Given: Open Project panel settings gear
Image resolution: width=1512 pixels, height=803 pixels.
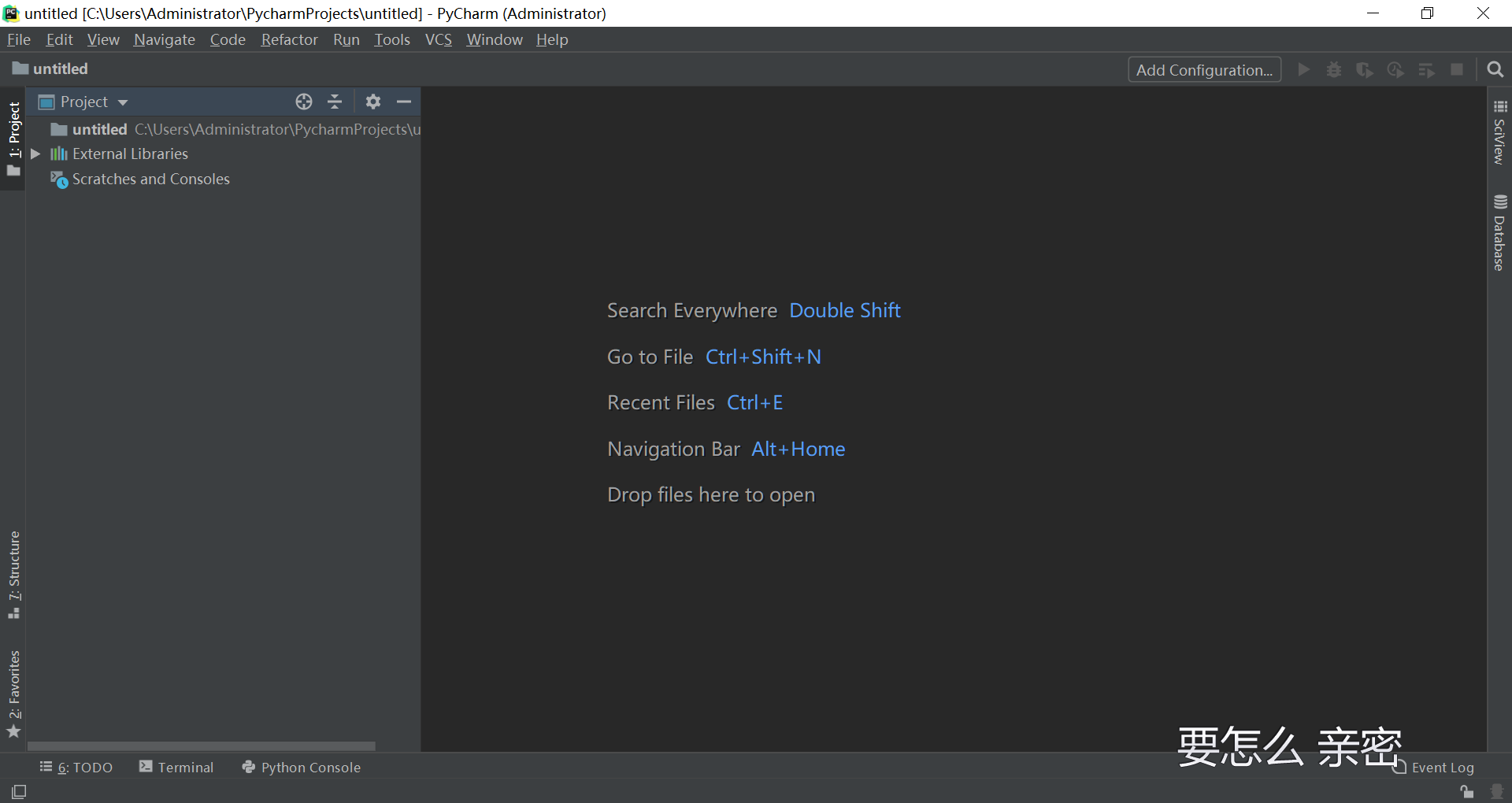Looking at the screenshot, I should click(x=373, y=102).
